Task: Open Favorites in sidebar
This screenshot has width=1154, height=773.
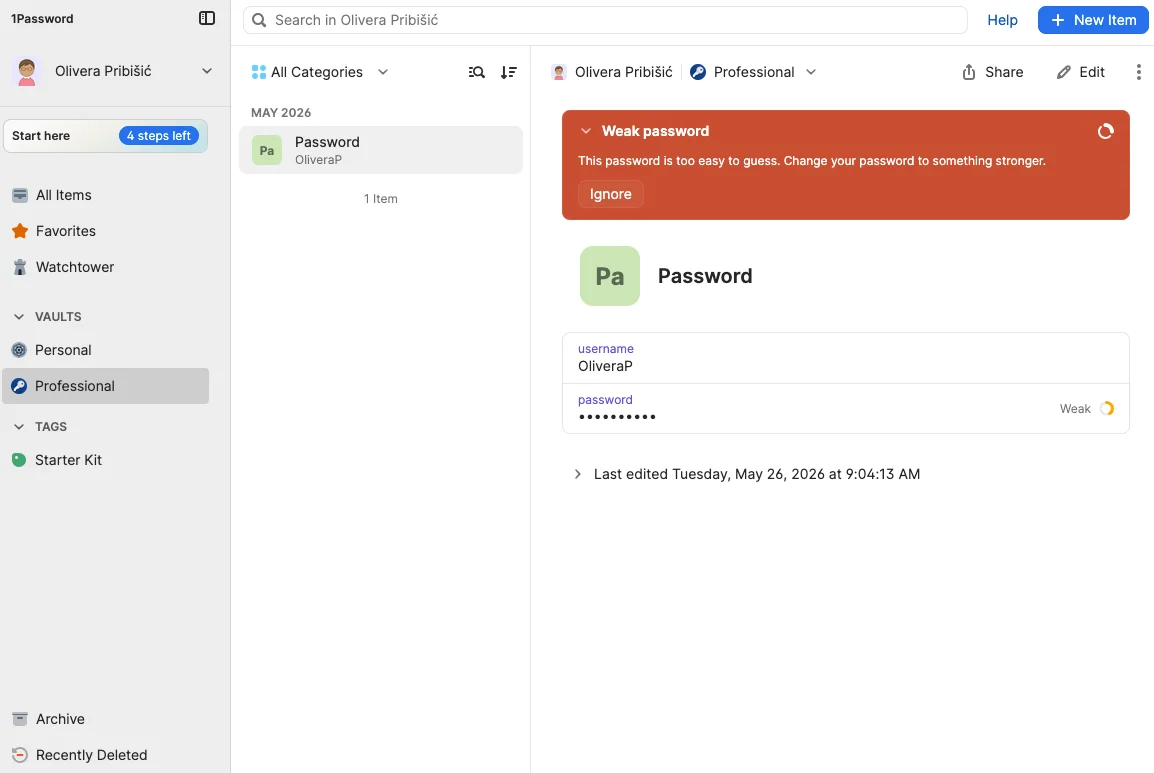Action: click(x=106, y=231)
